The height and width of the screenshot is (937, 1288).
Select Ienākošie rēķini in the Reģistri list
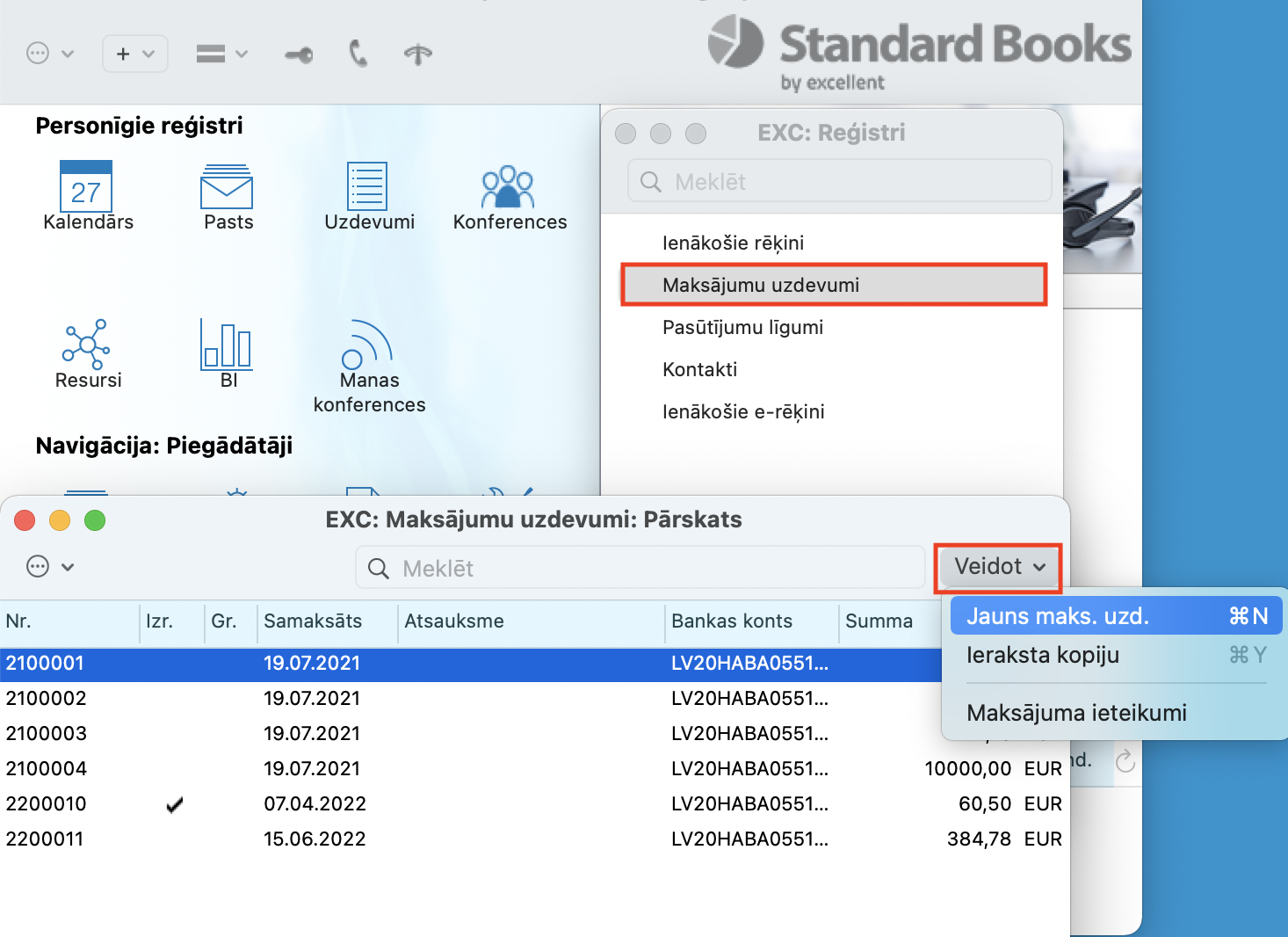coord(733,243)
